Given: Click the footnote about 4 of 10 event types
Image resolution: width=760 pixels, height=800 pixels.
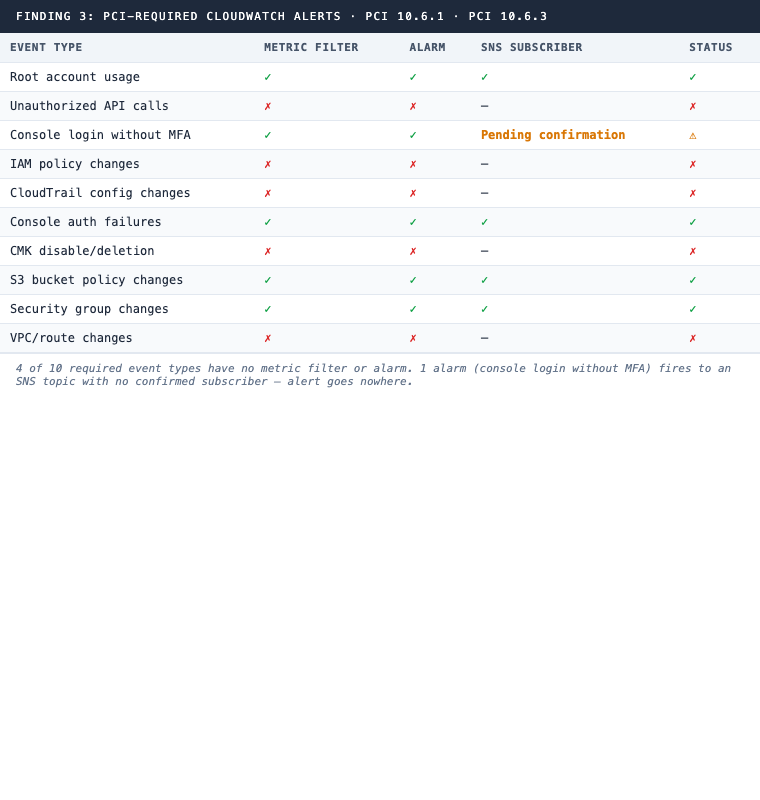Looking at the screenshot, I should (x=373, y=375).
